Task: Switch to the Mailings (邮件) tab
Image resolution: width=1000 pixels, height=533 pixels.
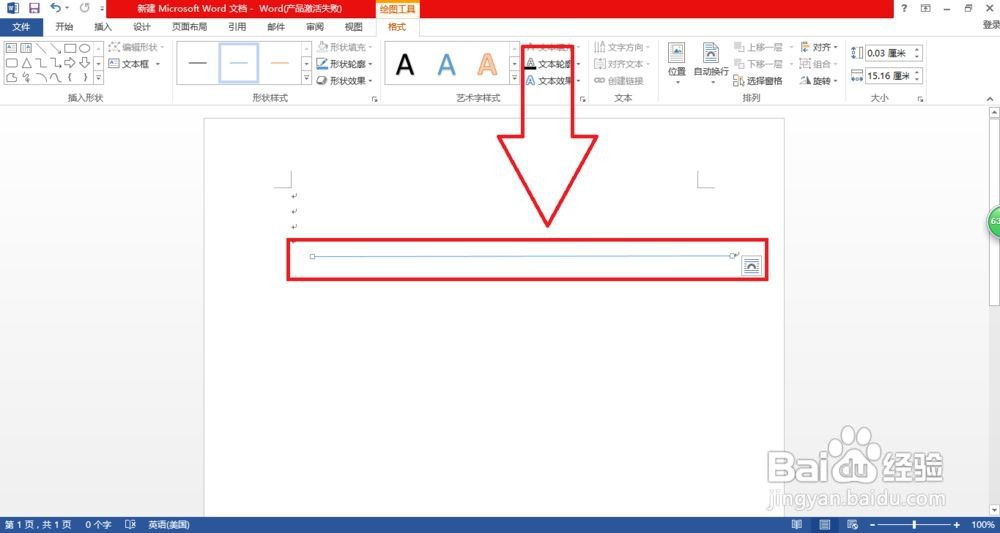Action: tap(276, 27)
